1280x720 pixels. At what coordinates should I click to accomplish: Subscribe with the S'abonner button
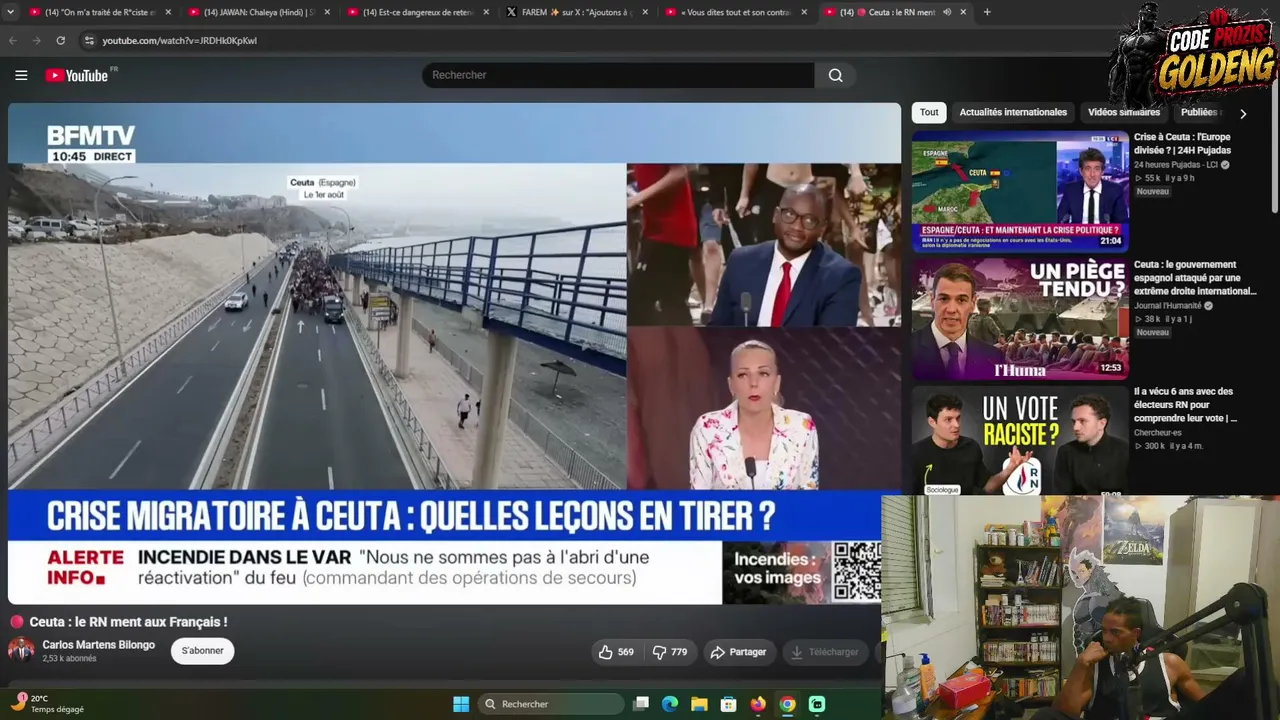click(x=202, y=651)
